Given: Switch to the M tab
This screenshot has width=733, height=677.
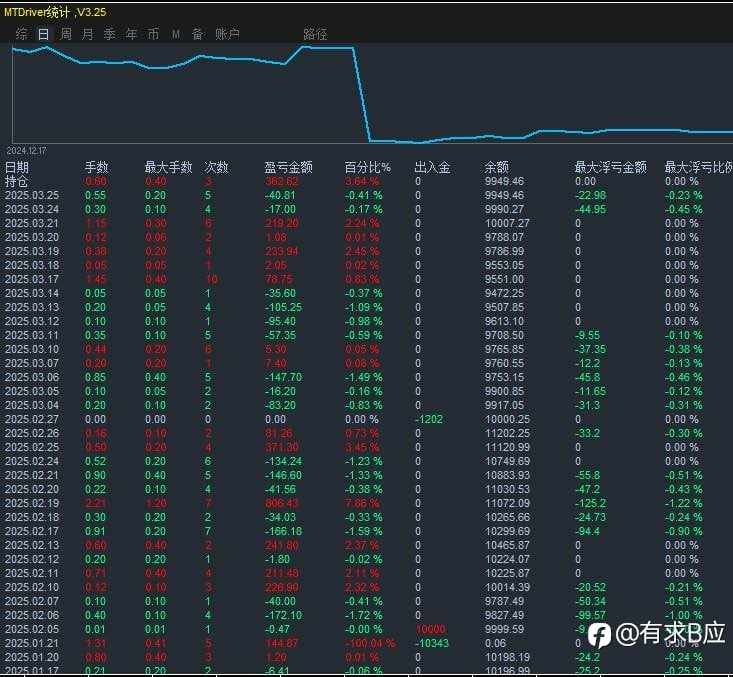Looking at the screenshot, I should coord(176,34).
